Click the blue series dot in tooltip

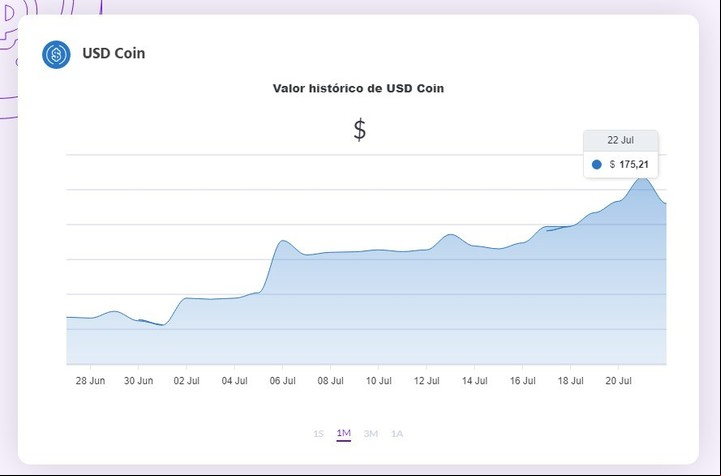[x=596, y=165]
